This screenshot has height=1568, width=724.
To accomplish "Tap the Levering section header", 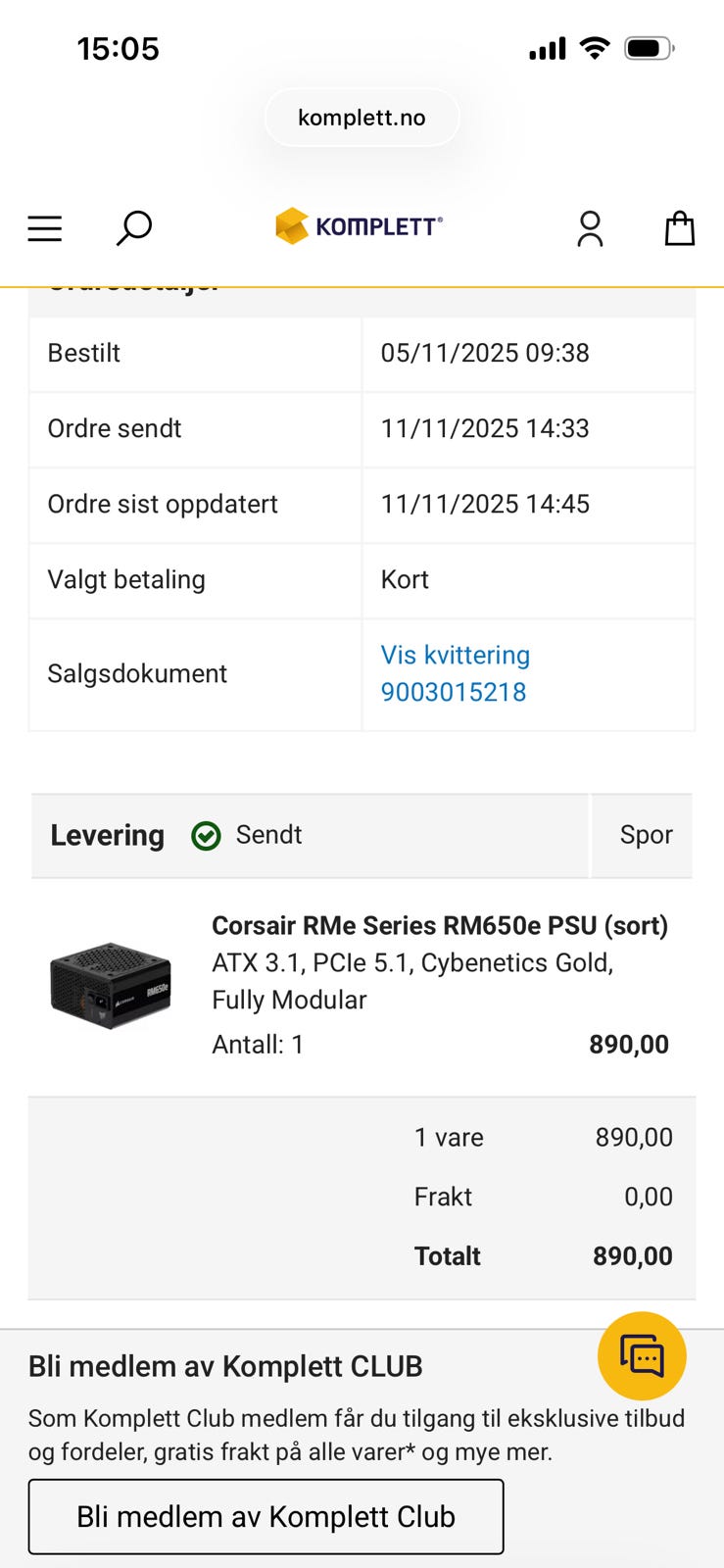I will click(x=108, y=835).
